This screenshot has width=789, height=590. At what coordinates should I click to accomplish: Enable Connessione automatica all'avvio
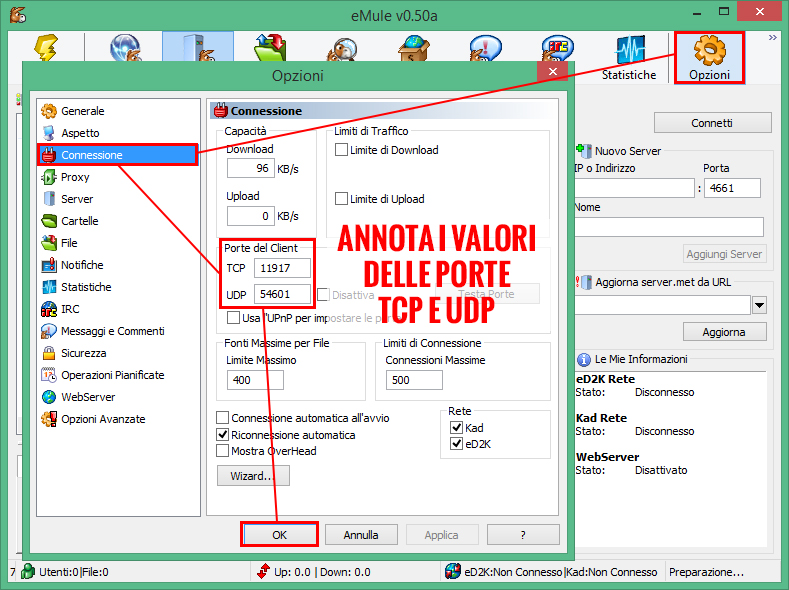pos(222,418)
